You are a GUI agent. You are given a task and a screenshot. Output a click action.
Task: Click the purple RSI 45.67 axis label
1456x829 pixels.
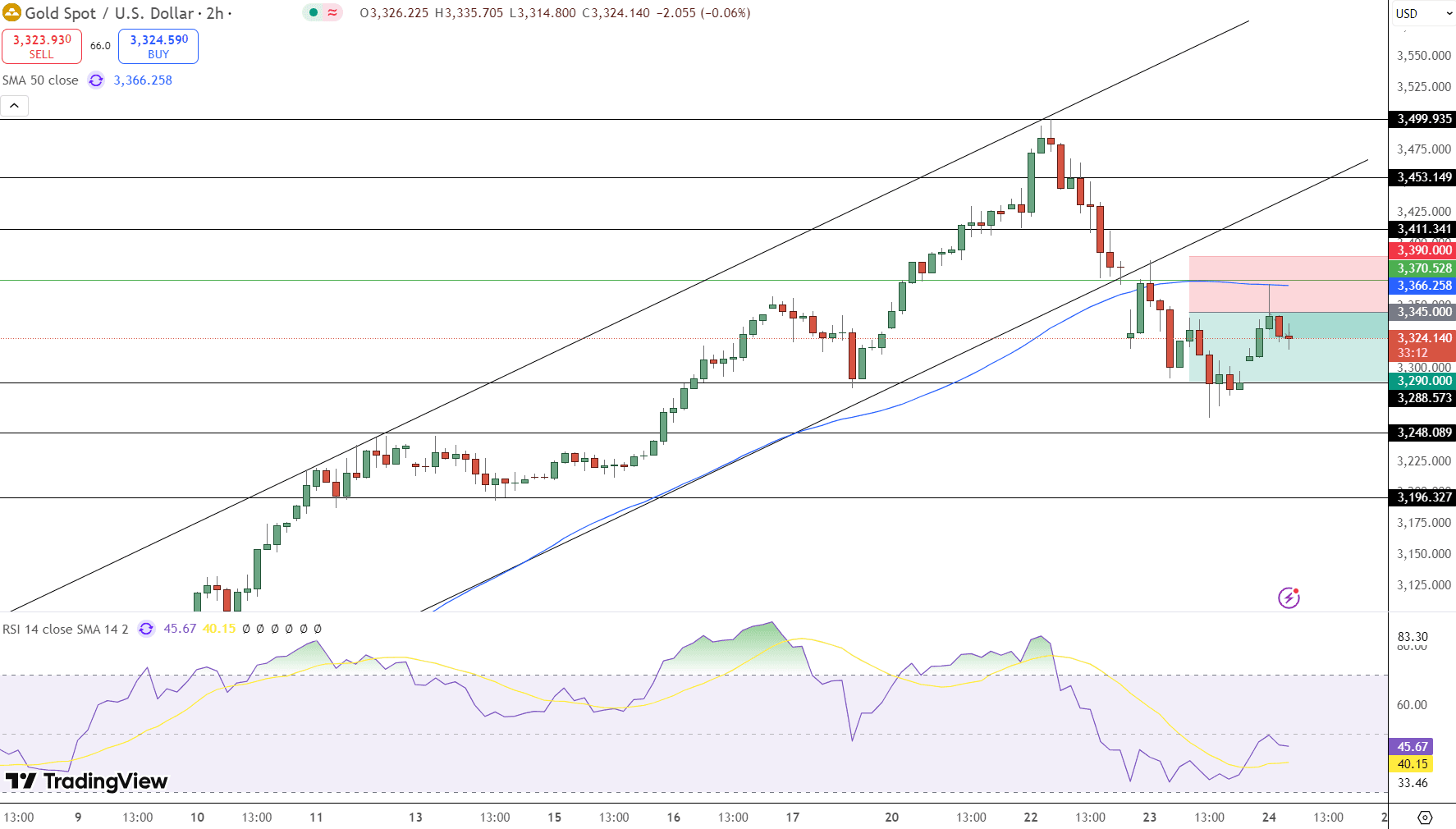(1411, 747)
